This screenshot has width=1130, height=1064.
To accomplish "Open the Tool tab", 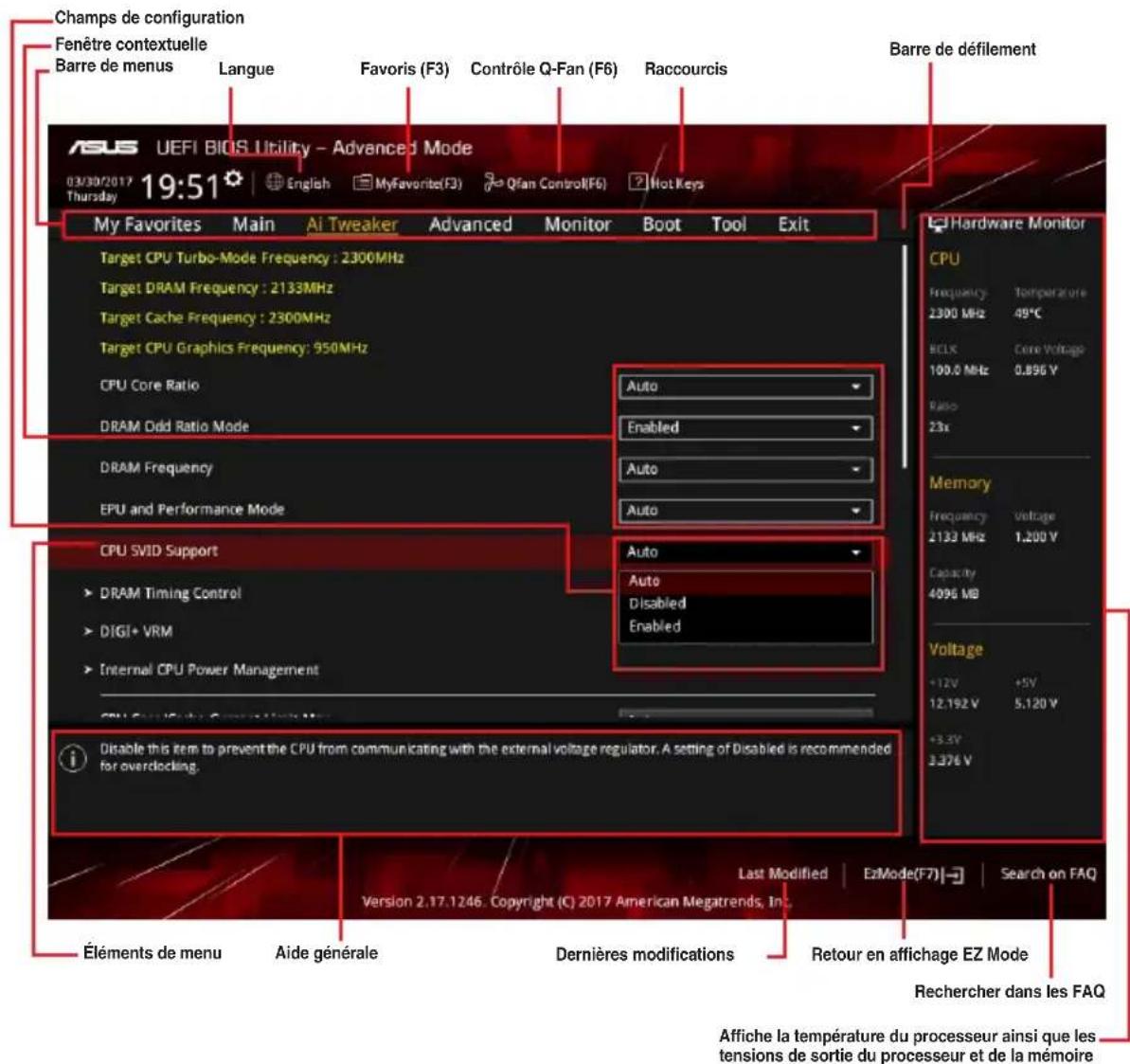I will tap(728, 225).
